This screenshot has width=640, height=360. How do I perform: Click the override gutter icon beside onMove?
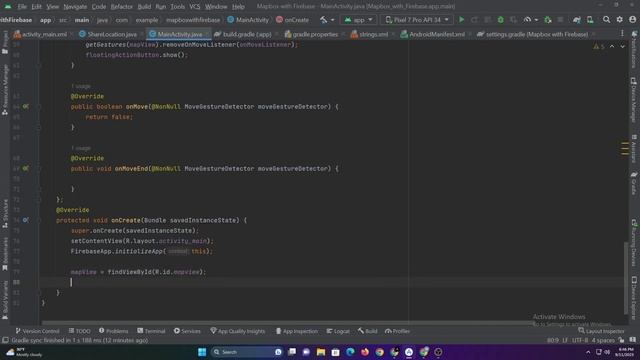(x=26, y=107)
